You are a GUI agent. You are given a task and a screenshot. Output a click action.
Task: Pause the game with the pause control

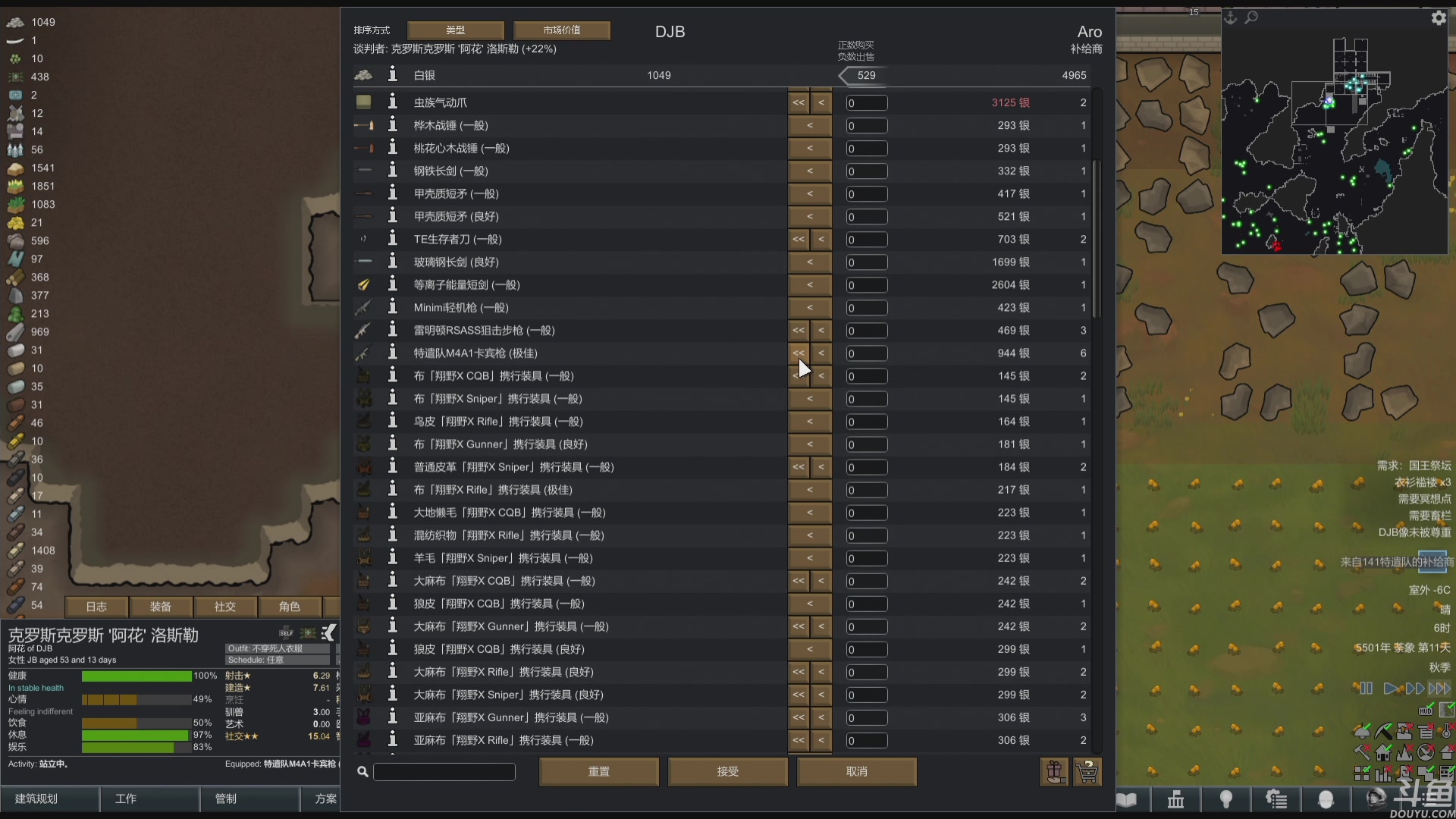(x=1365, y=688)
